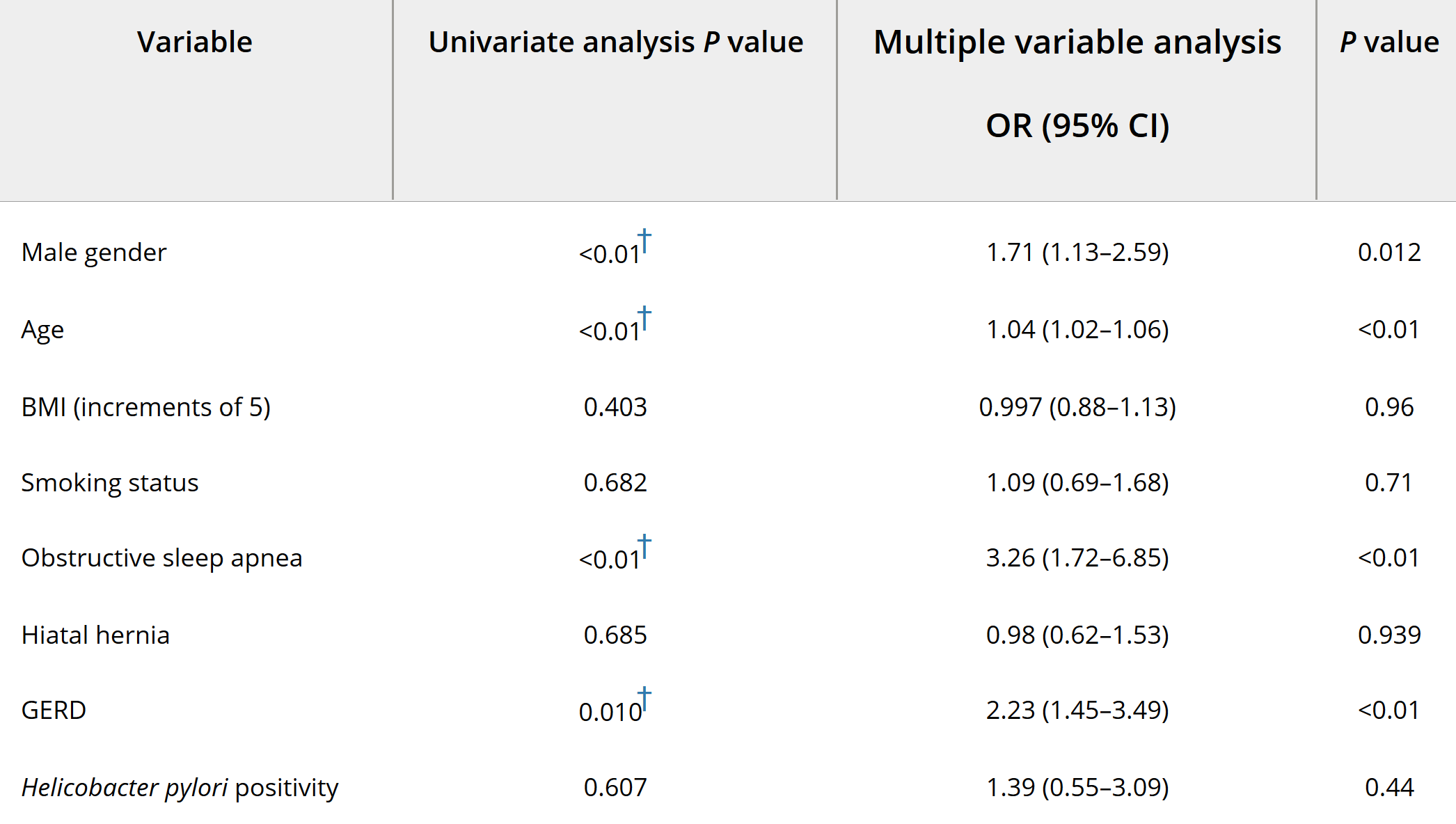Click the odds ratio cell "3.26 (1.72–6.85)"
This screenshot has width=1456, height=824.
click(1077, 558)
